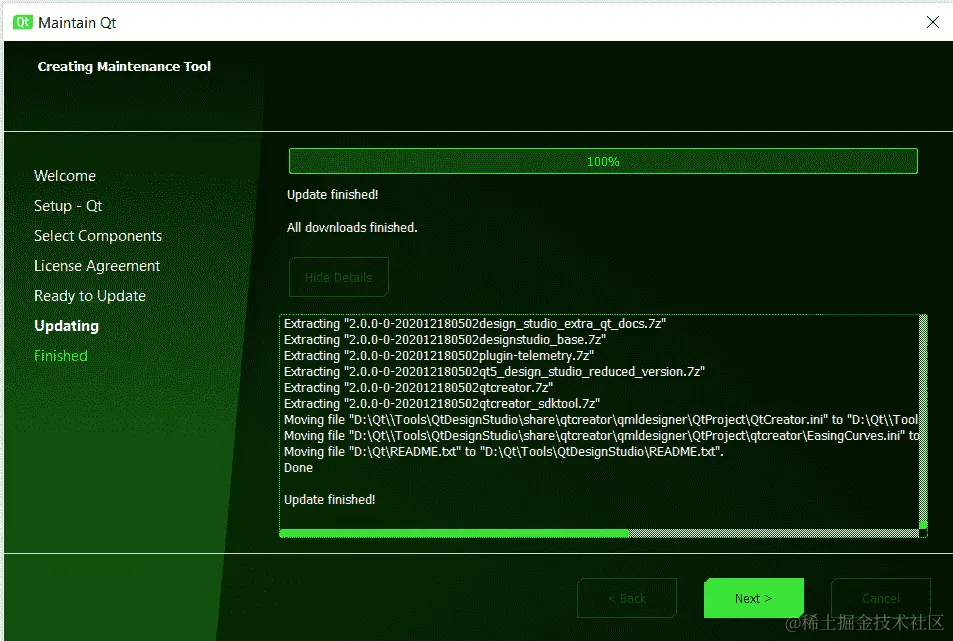Click the 100% progress bar

[603, 161]
